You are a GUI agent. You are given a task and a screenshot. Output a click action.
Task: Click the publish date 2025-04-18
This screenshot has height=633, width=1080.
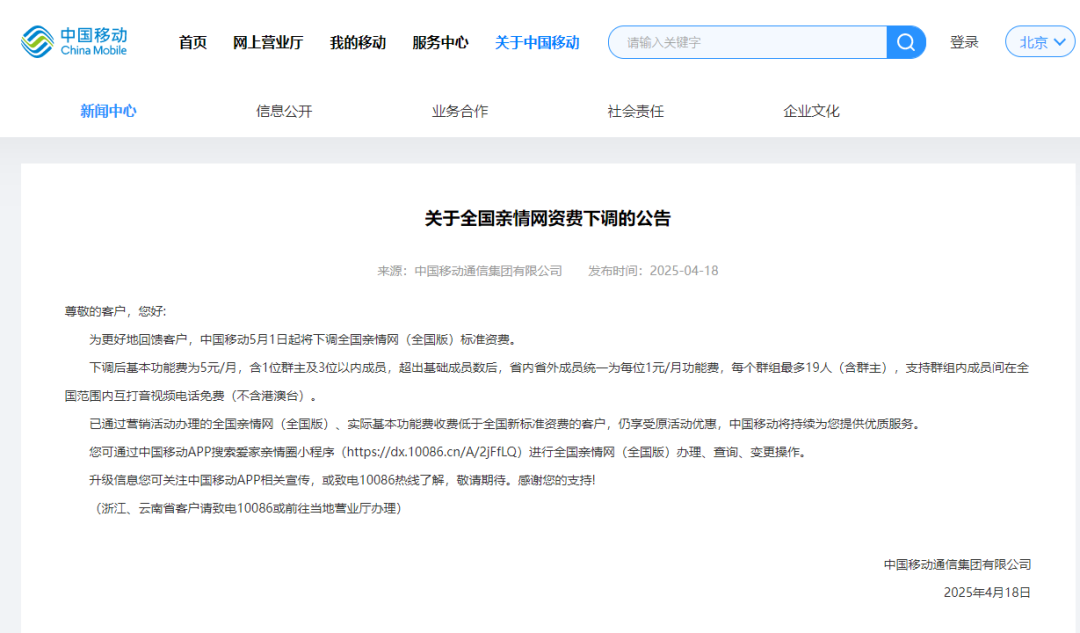coord(685,270)
